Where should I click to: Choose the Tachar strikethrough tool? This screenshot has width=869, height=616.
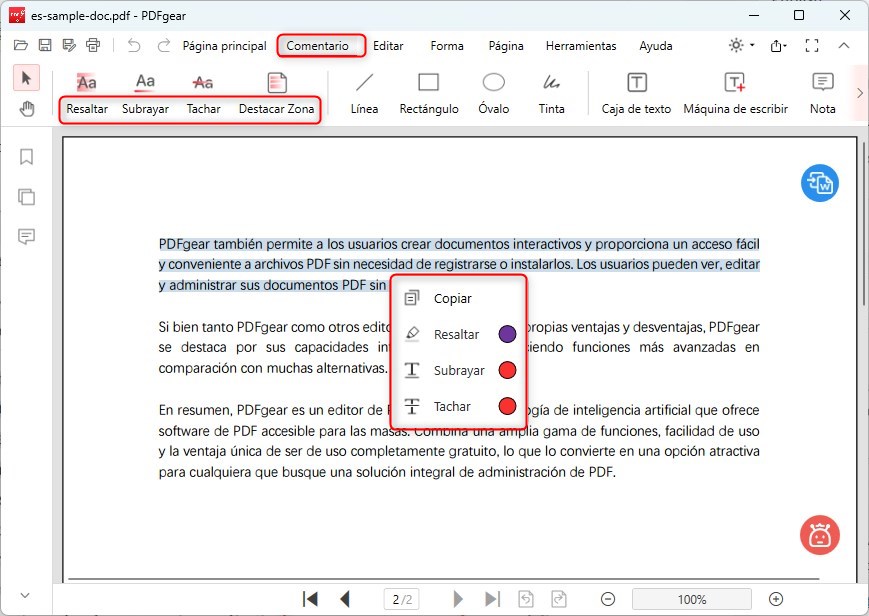tap(203, 94)
